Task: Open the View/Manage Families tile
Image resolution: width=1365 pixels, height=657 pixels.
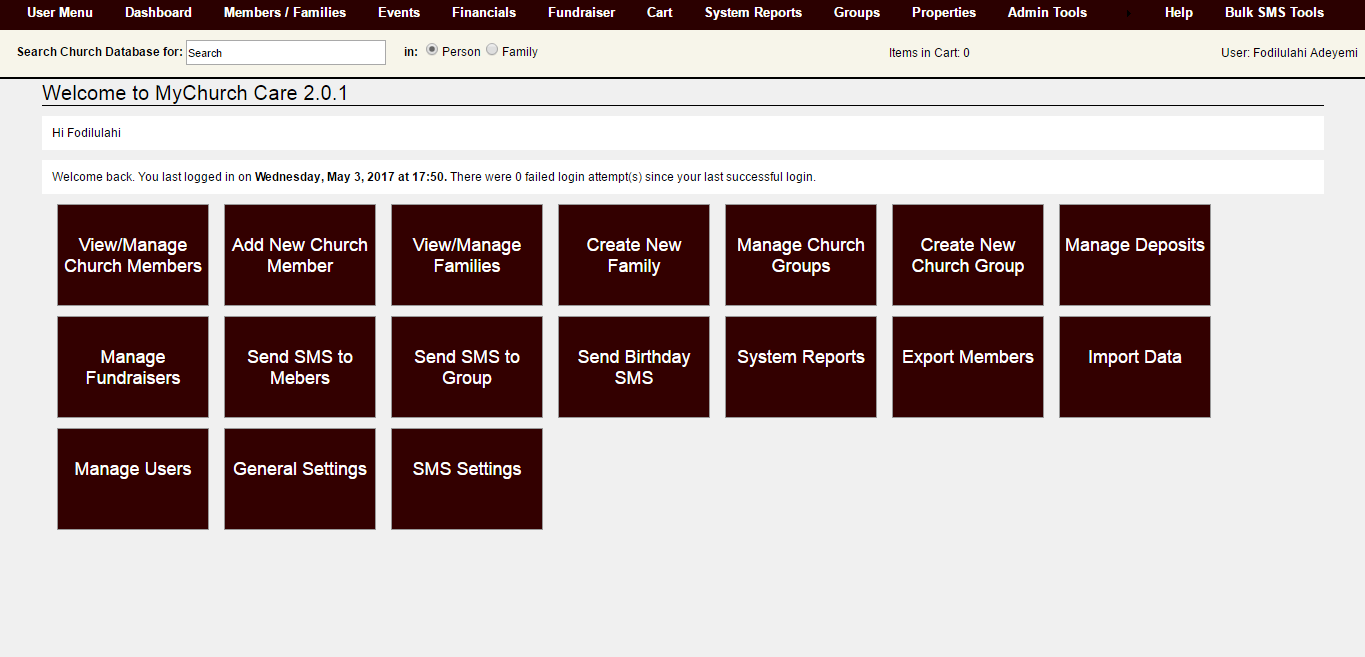Action: pos(467,255)
